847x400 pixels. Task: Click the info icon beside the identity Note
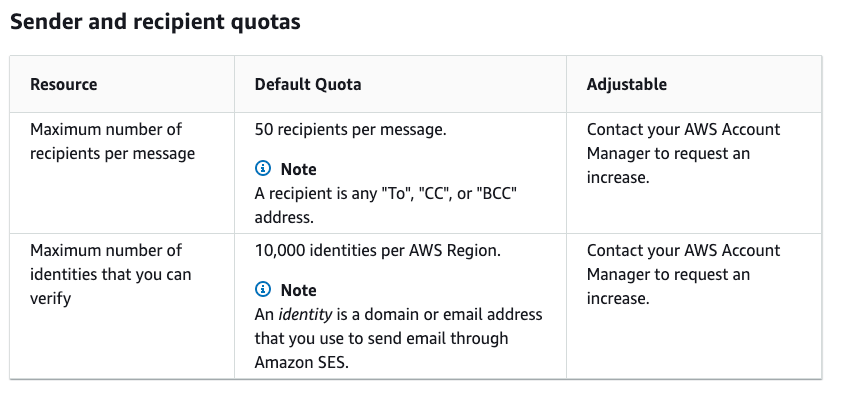pos(264,289)
